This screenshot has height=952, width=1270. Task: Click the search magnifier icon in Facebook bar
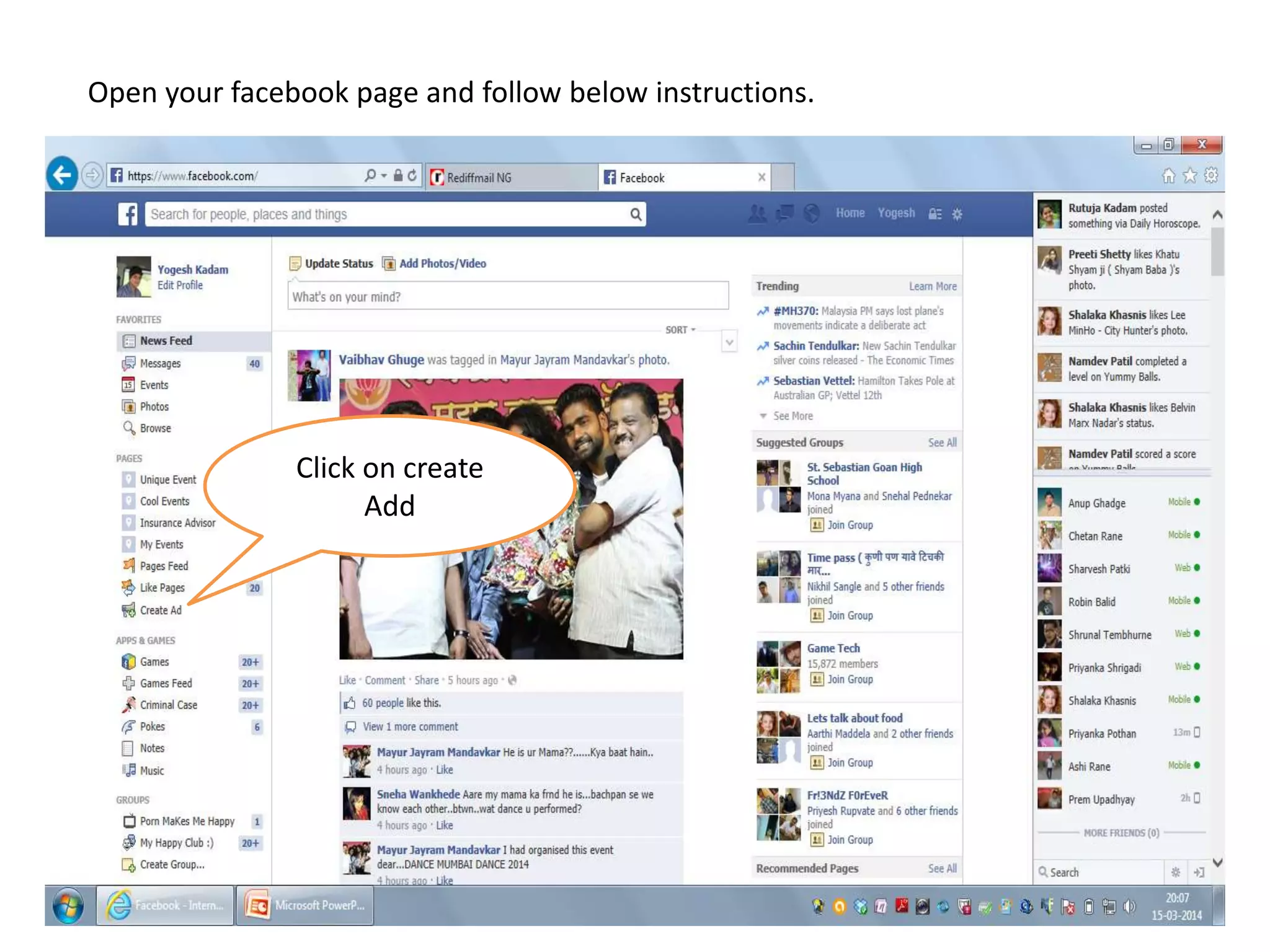click(636, 214)
